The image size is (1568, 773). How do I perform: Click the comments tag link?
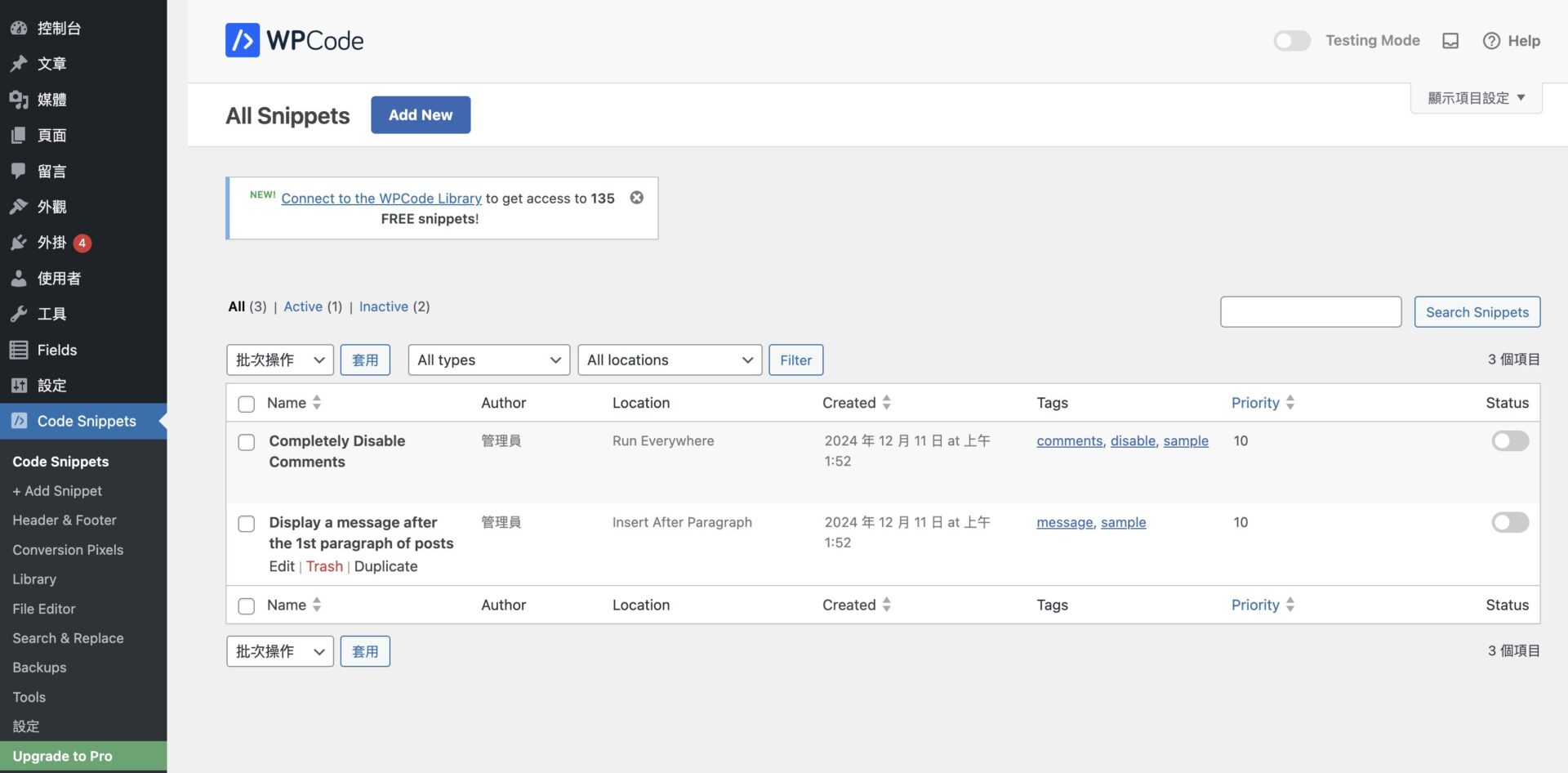tap(1070, 440)
